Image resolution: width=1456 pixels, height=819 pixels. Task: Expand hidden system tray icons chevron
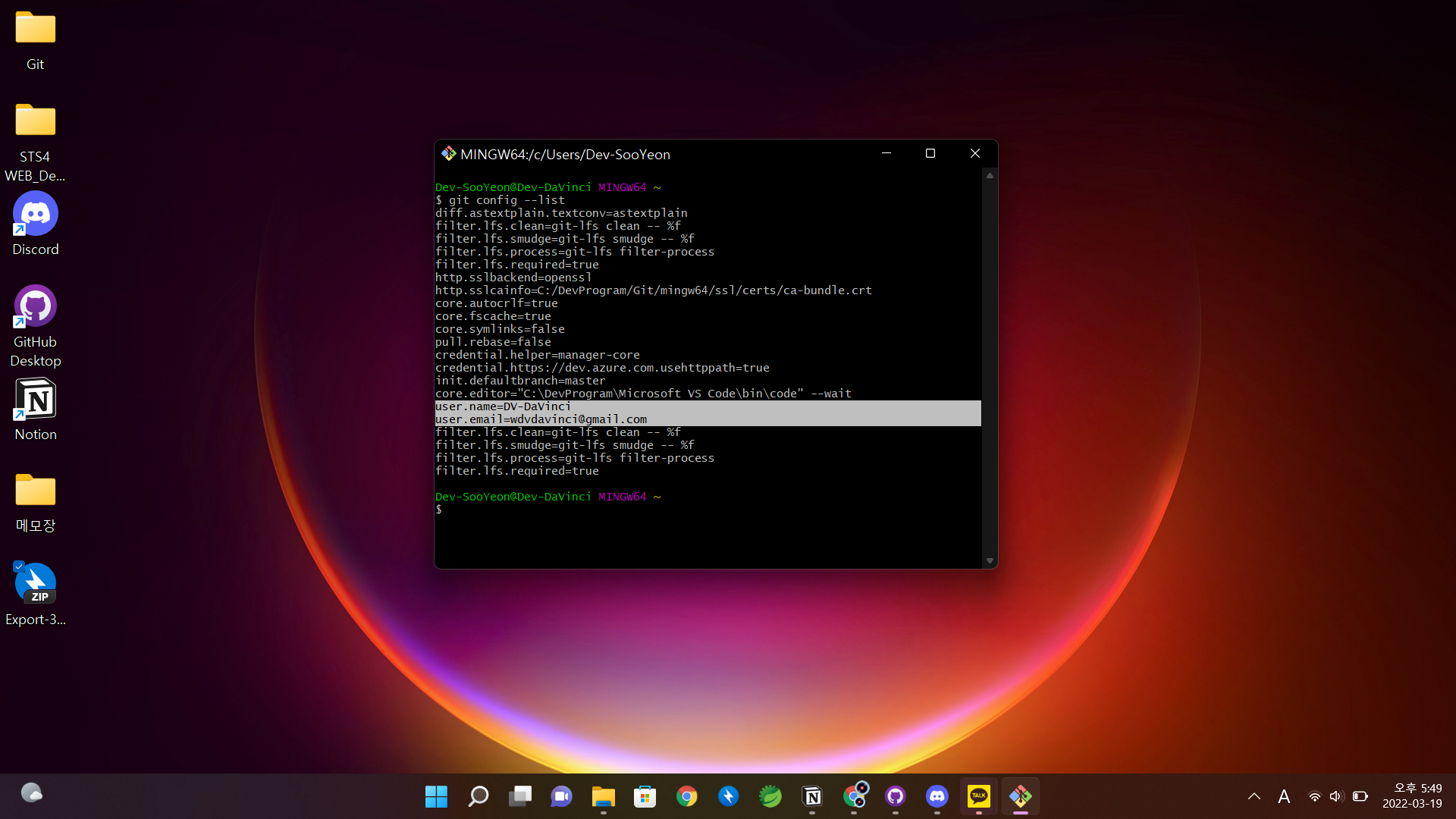pos(1254,796)
